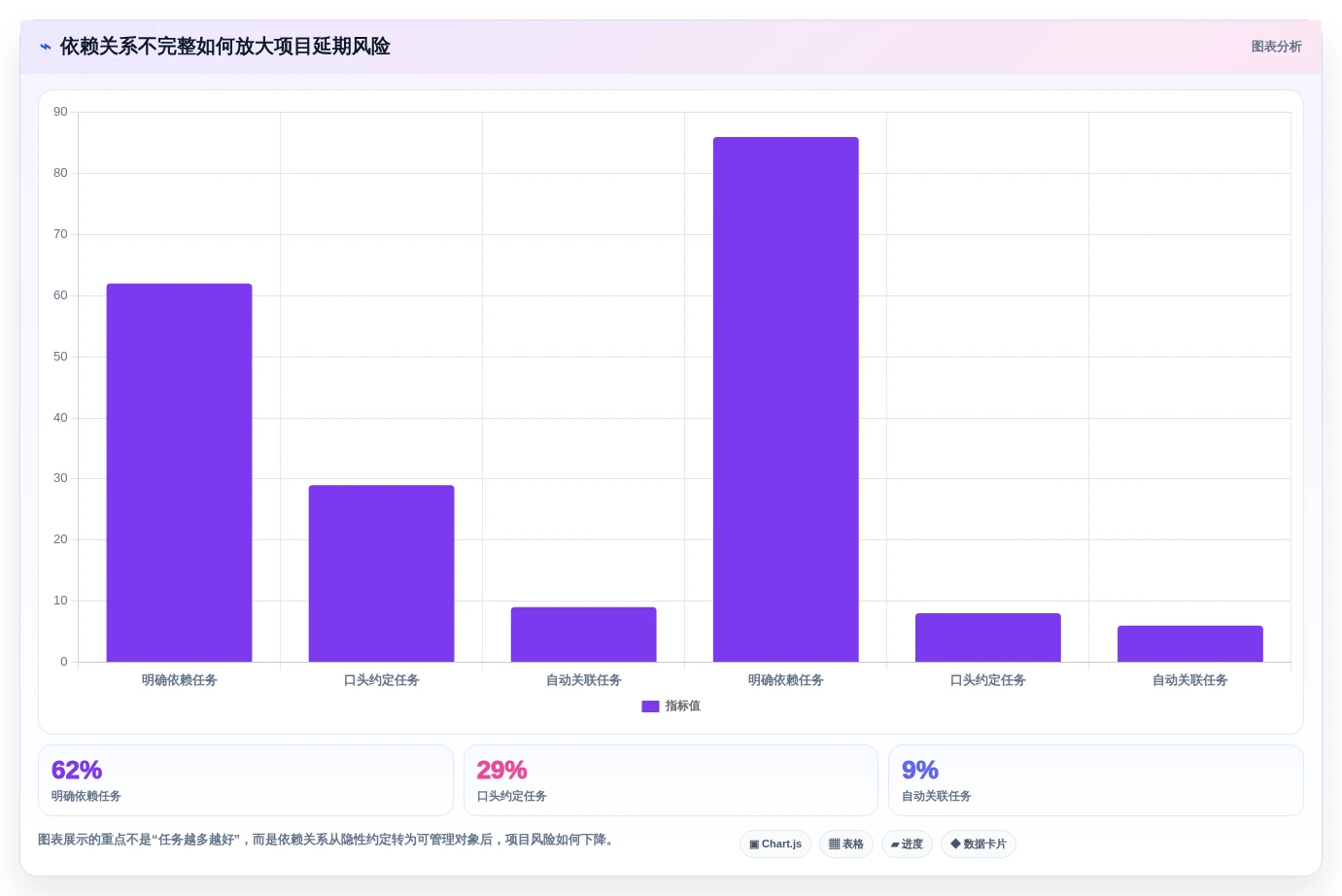
Task: Click the 29% value text
Action: [501, 770]
